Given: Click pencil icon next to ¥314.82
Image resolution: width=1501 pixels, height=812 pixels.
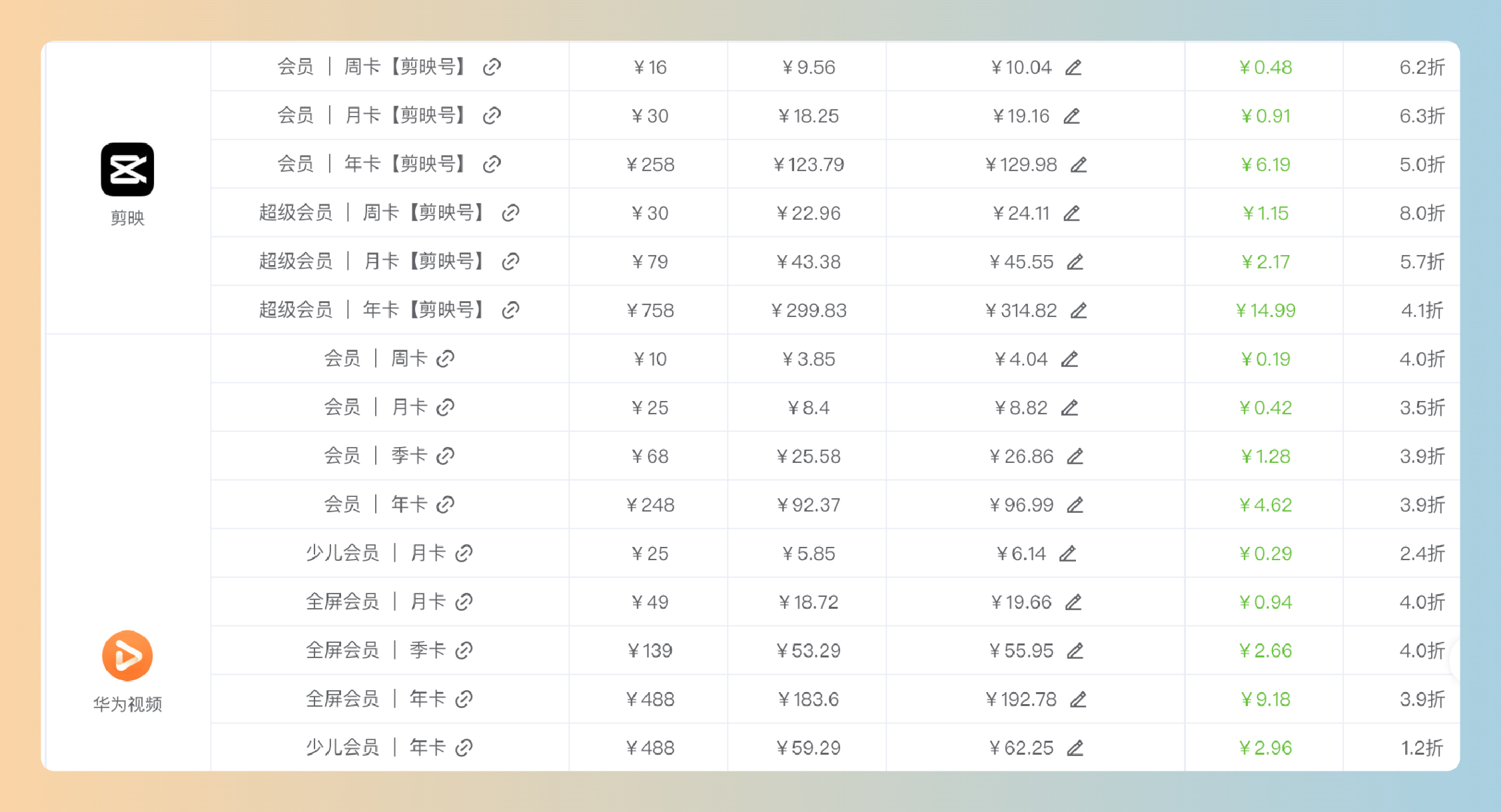Looking at the screenshot, I should click(x=1078, y=310).
